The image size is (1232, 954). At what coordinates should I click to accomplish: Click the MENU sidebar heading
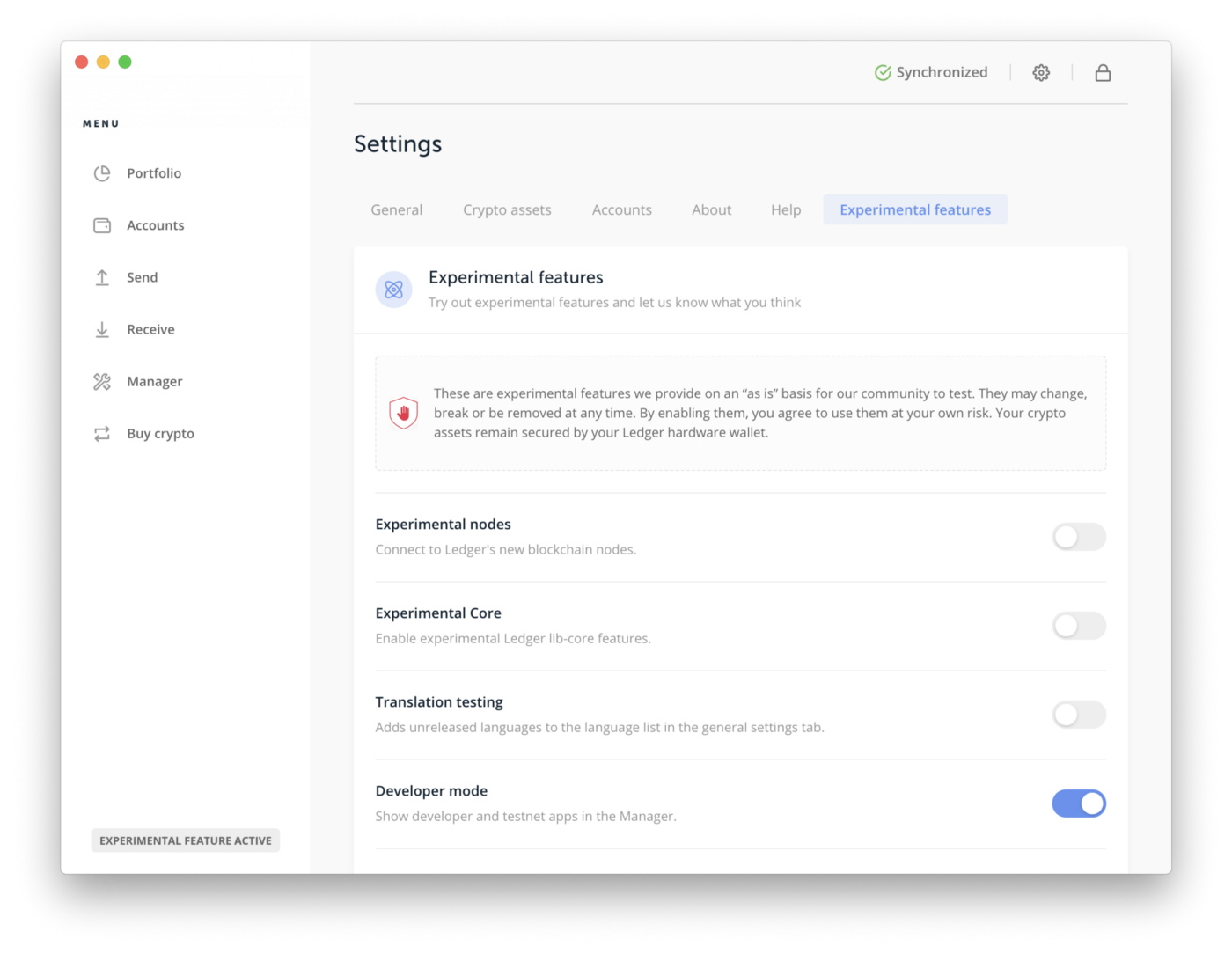(101, 123)
